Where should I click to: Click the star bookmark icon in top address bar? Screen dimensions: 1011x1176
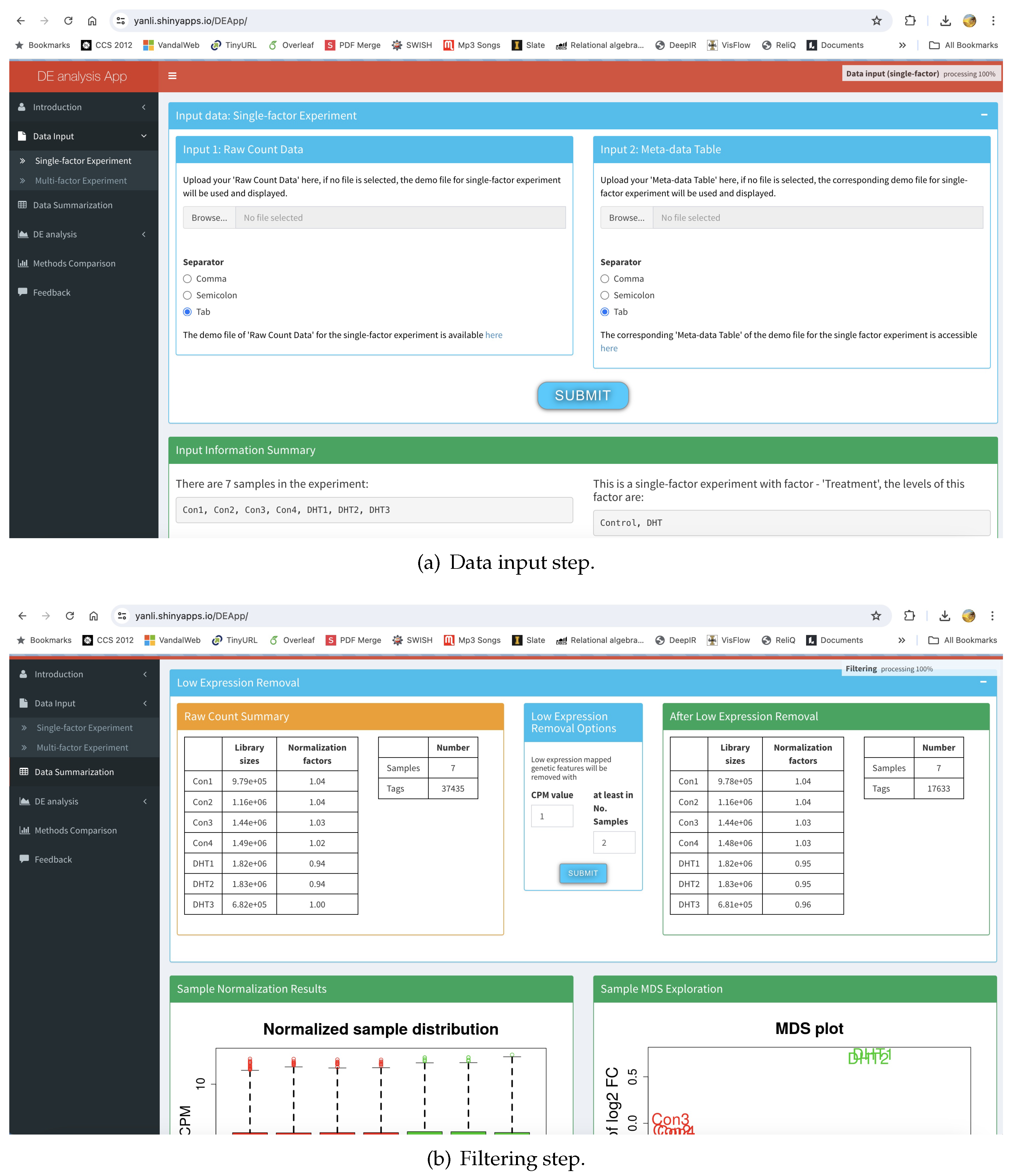[876, 21]
